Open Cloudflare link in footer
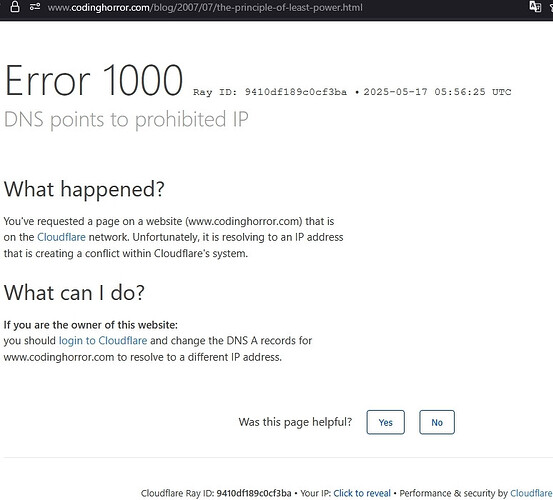This screenshot has height=500, width=553. pos(531,493)
